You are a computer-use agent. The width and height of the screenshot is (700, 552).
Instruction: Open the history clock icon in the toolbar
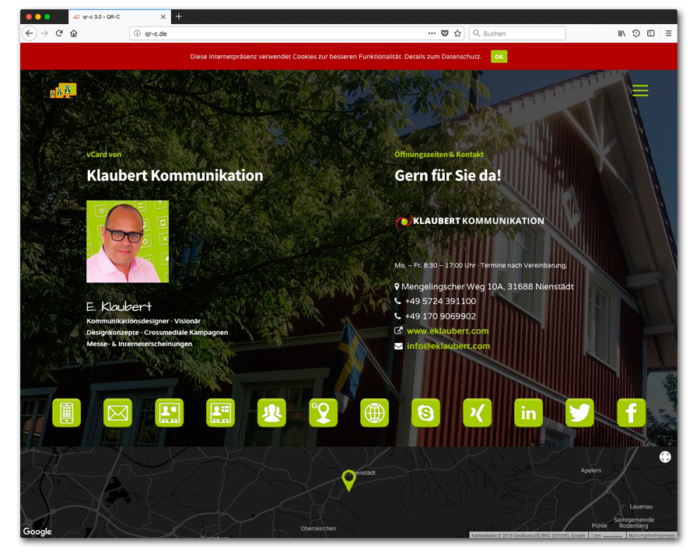636,33
